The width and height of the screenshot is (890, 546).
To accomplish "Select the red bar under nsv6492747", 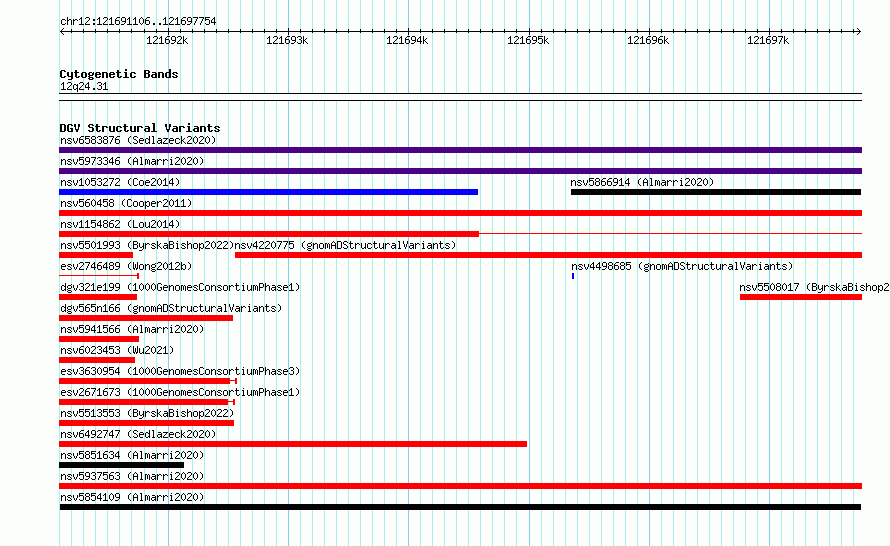I will click(293, 444).
